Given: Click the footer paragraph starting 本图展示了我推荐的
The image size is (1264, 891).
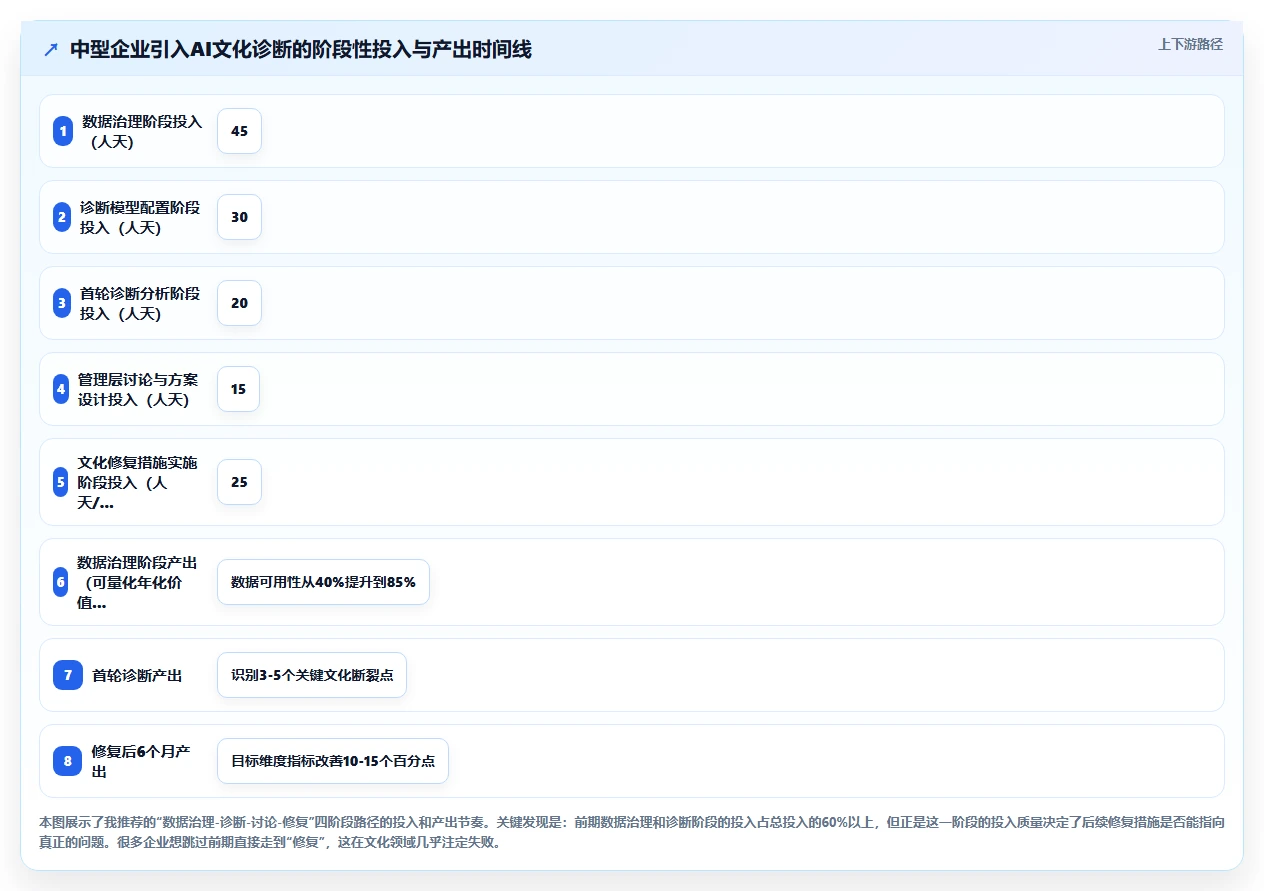Looking at the screenshot, I should 632,832.
